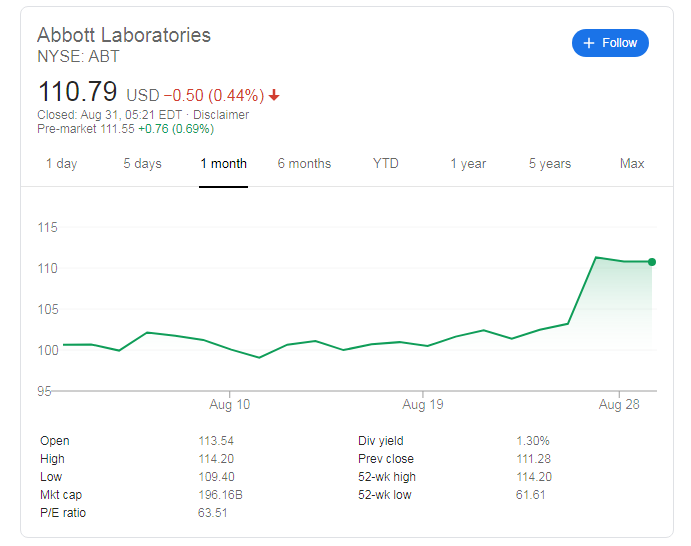691x546 pixels.
Task: View the 5 years chart tab
Action: (x=550, y=163)
